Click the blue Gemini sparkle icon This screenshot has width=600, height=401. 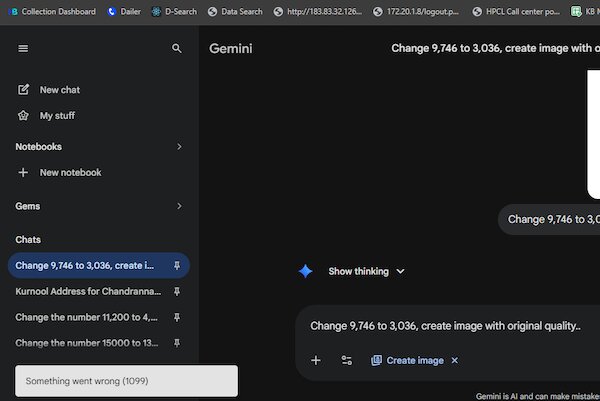(305, 271)
